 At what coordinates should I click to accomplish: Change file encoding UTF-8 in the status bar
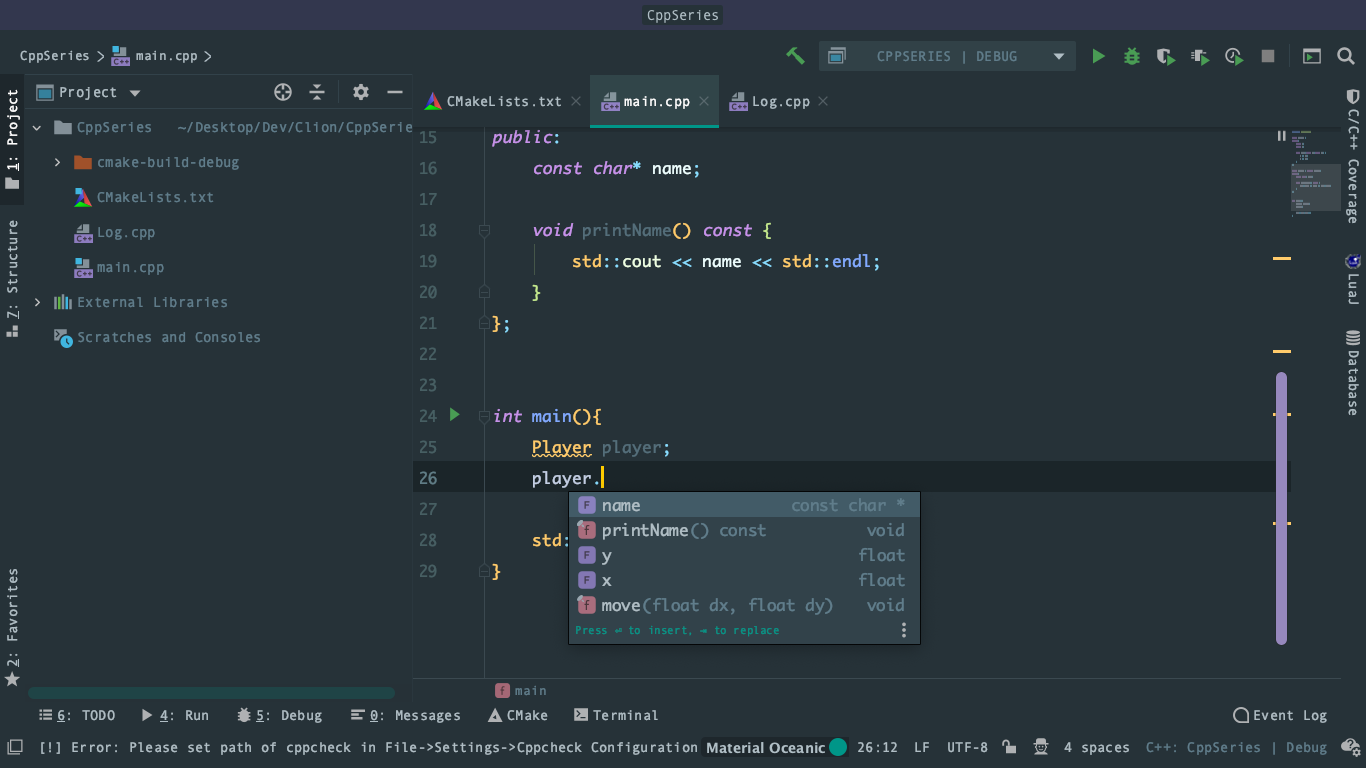click(x=967, y=747)
